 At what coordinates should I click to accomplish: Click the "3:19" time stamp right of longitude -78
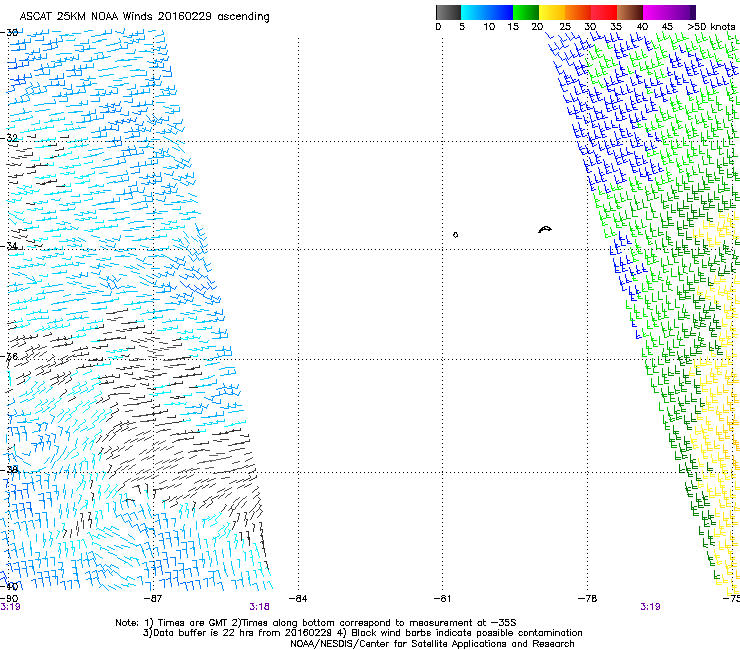tap(650, 607)
